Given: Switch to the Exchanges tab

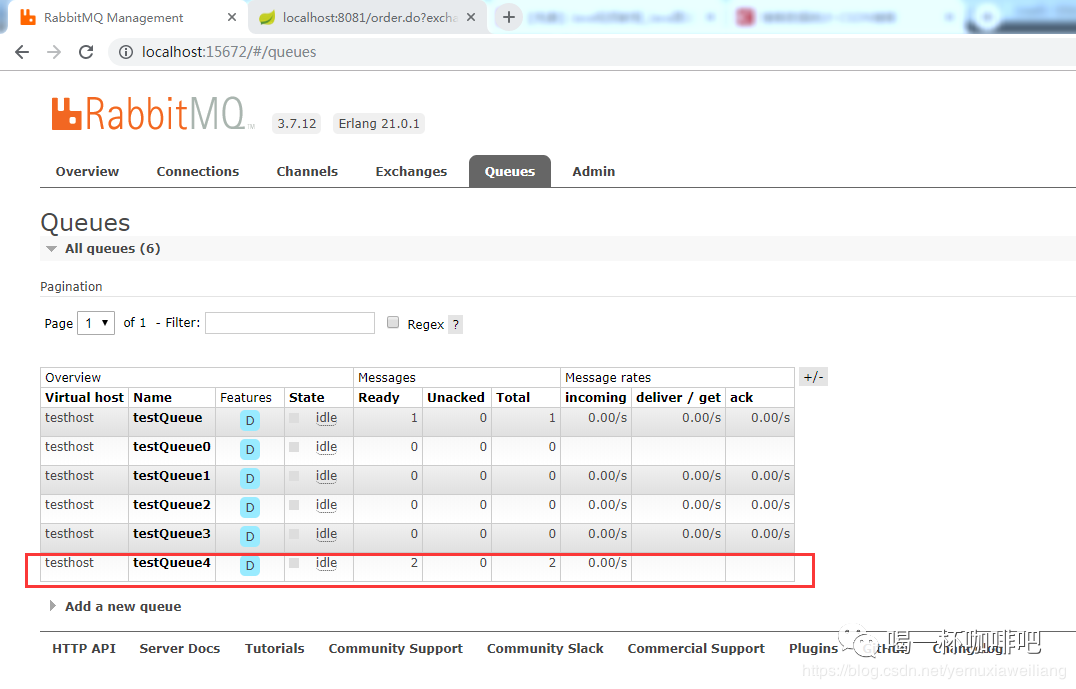Looking at the screenshot, I should tap(411, 172).
